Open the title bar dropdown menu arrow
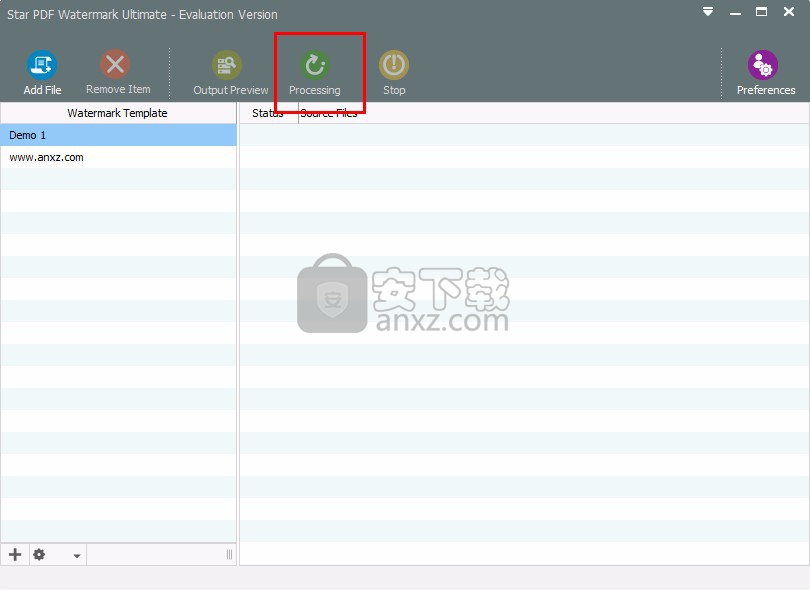810x590 pixels. point(708,11)
